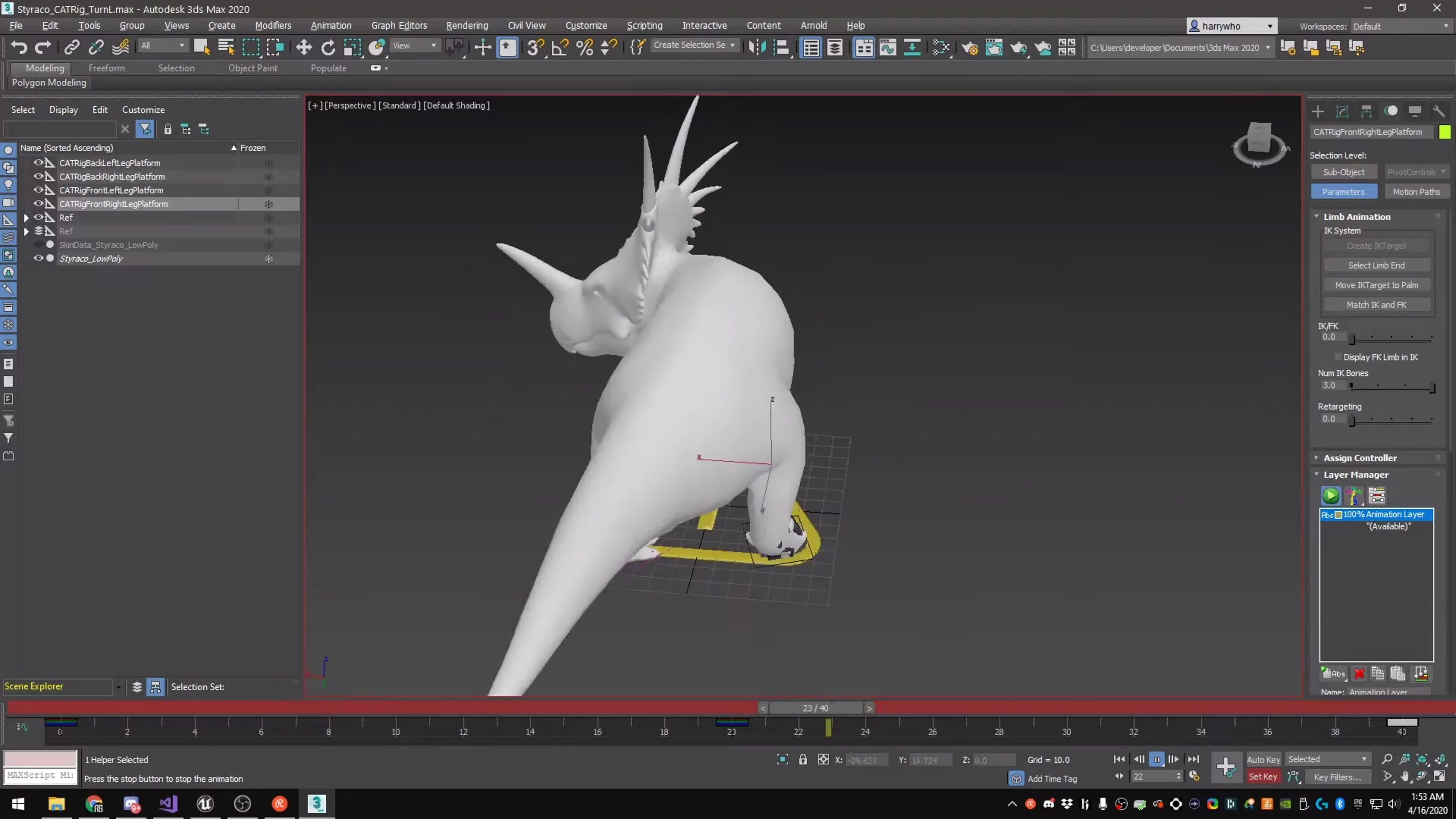Viewport: 1456px width, 819px height.
Task: Open the View reference coordinate dropdown
Action: pyautogui.click(x=415, y=45)
